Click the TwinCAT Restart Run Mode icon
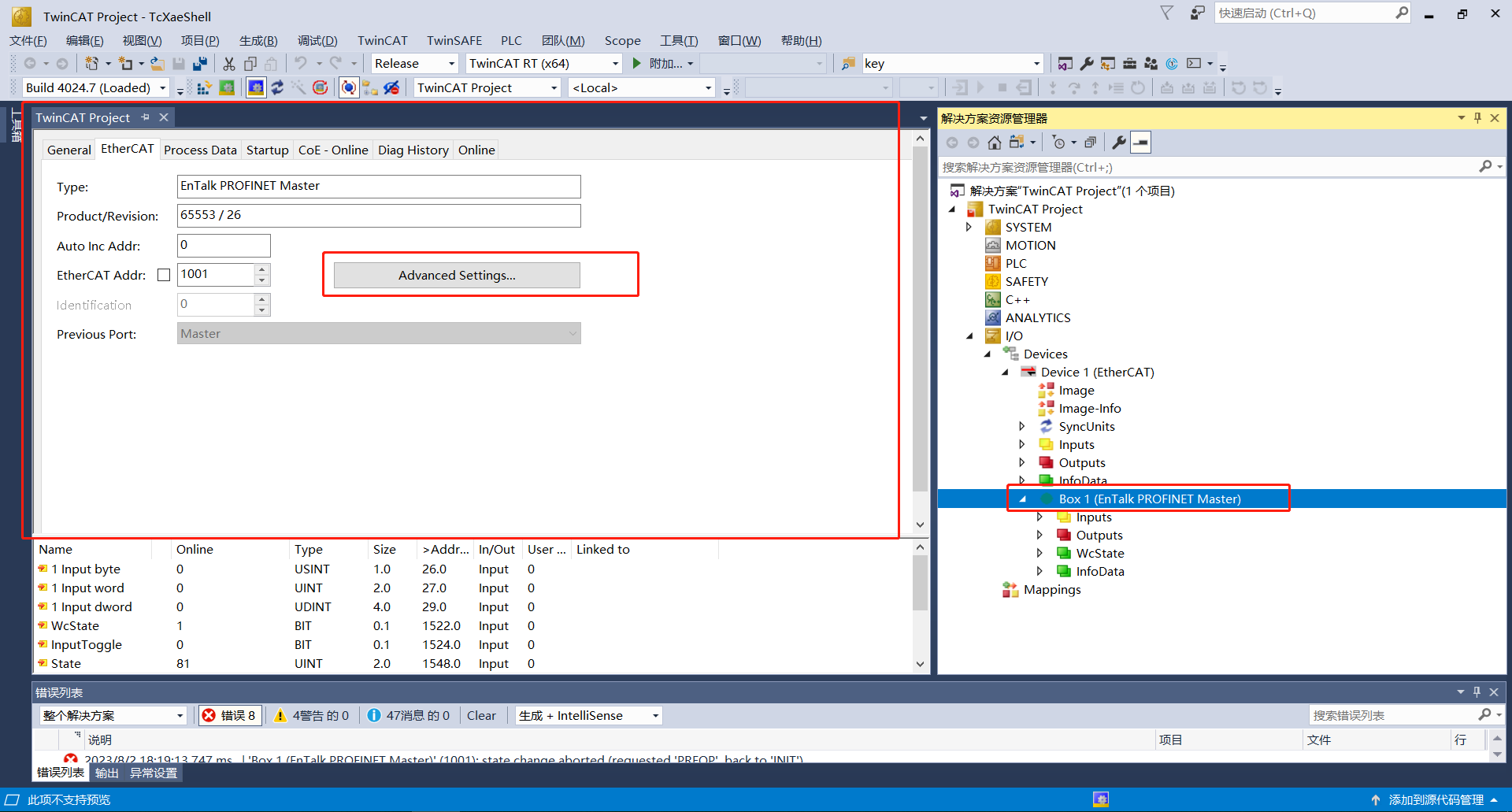 pos(227,88)
